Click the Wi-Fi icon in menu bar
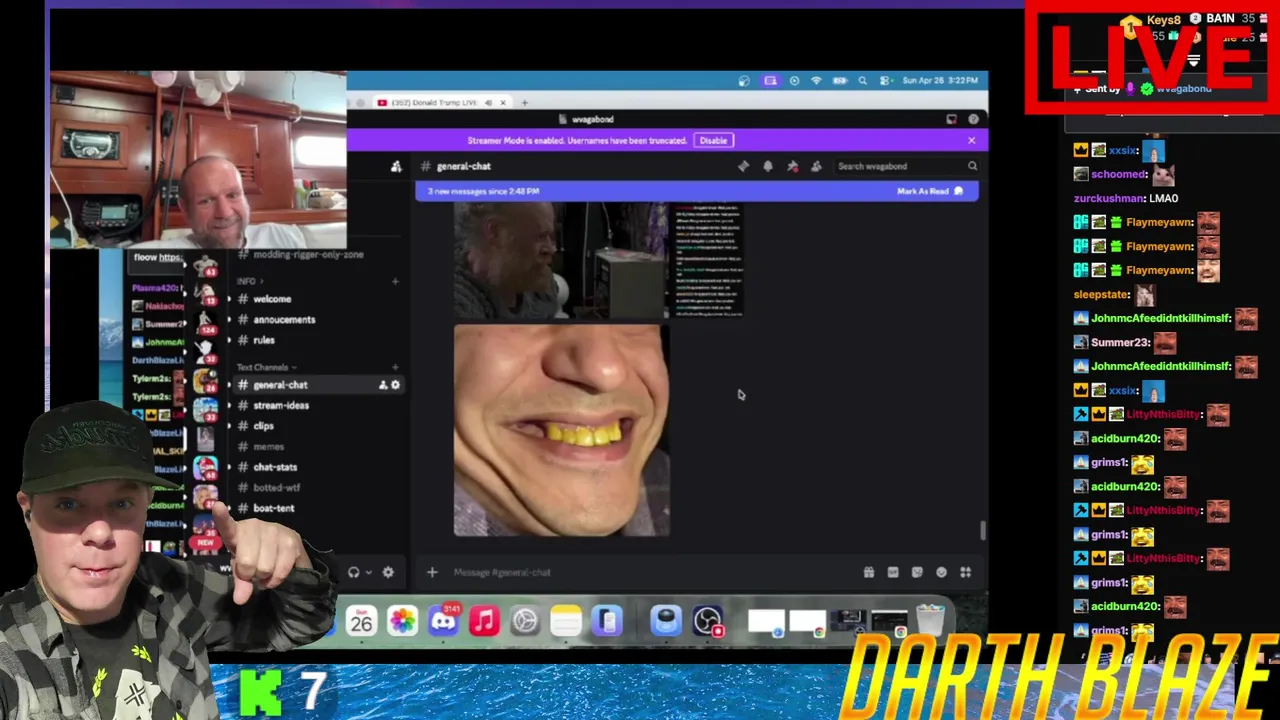The width and height of the screenshot is (1280, 720). pyautogui.click(x=816, y=81)
